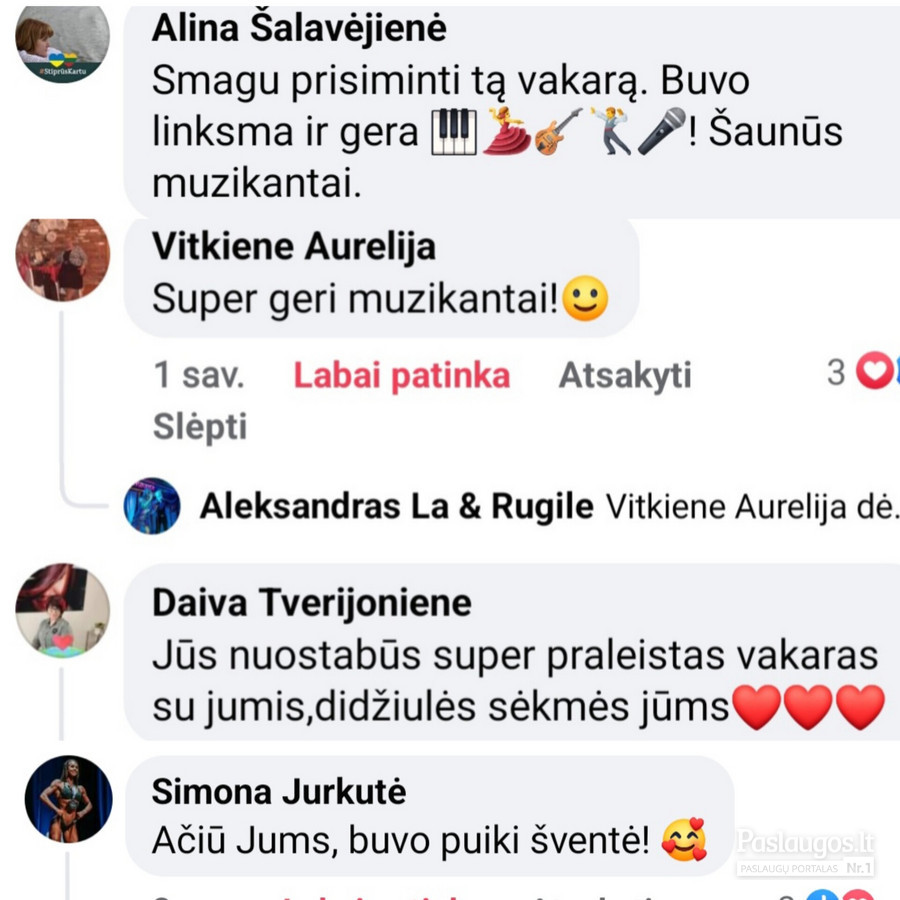Open the Alina Šalavėjienė name link

coord(299,28)
